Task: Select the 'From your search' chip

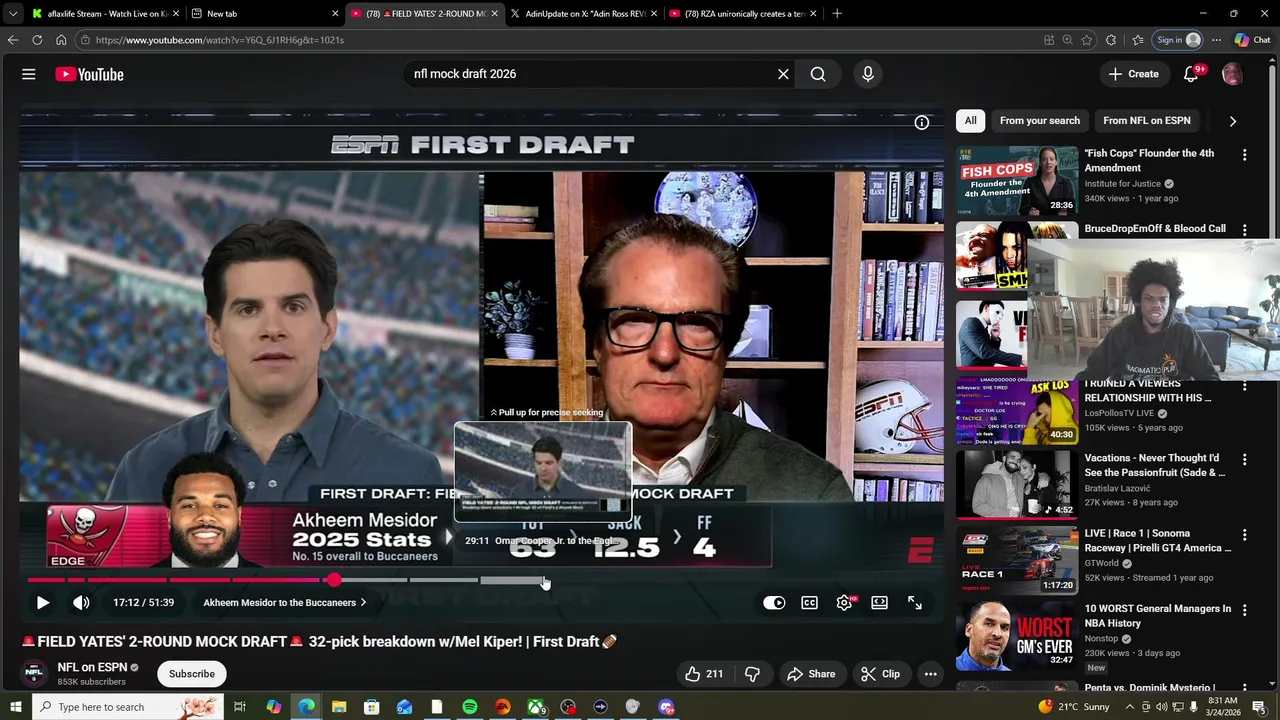Action: [x=1040, y=121]
